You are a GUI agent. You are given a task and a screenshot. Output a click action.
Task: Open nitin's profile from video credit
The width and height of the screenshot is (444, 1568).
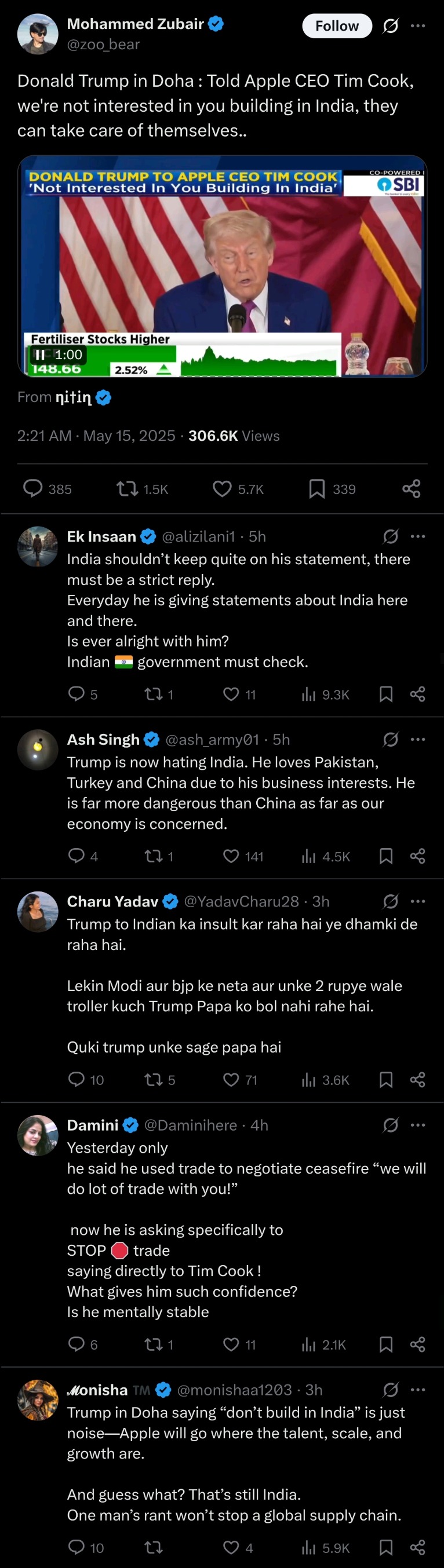[x=73, y=397]
